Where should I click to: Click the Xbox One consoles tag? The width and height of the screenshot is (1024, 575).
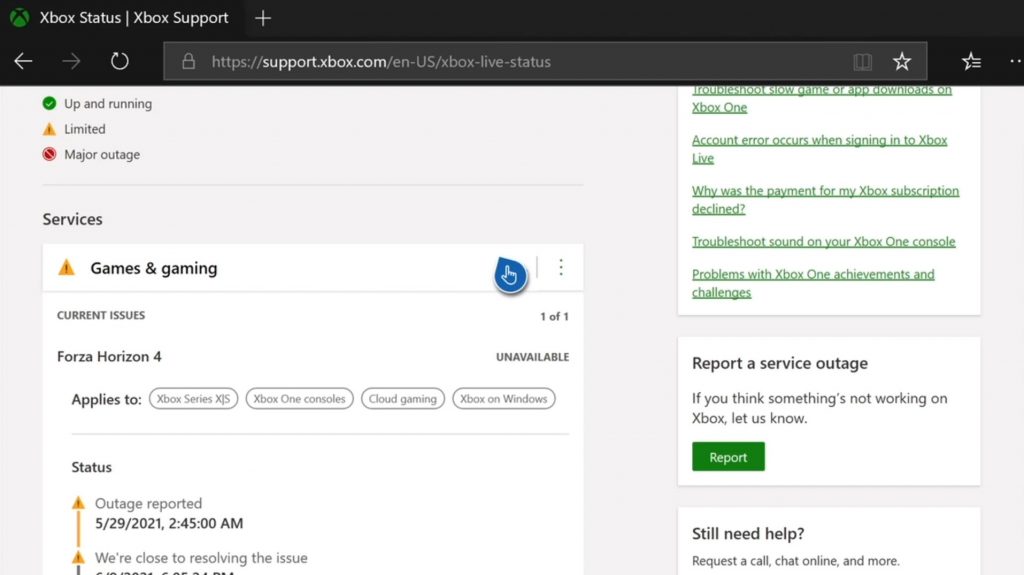tap(299, 399)
